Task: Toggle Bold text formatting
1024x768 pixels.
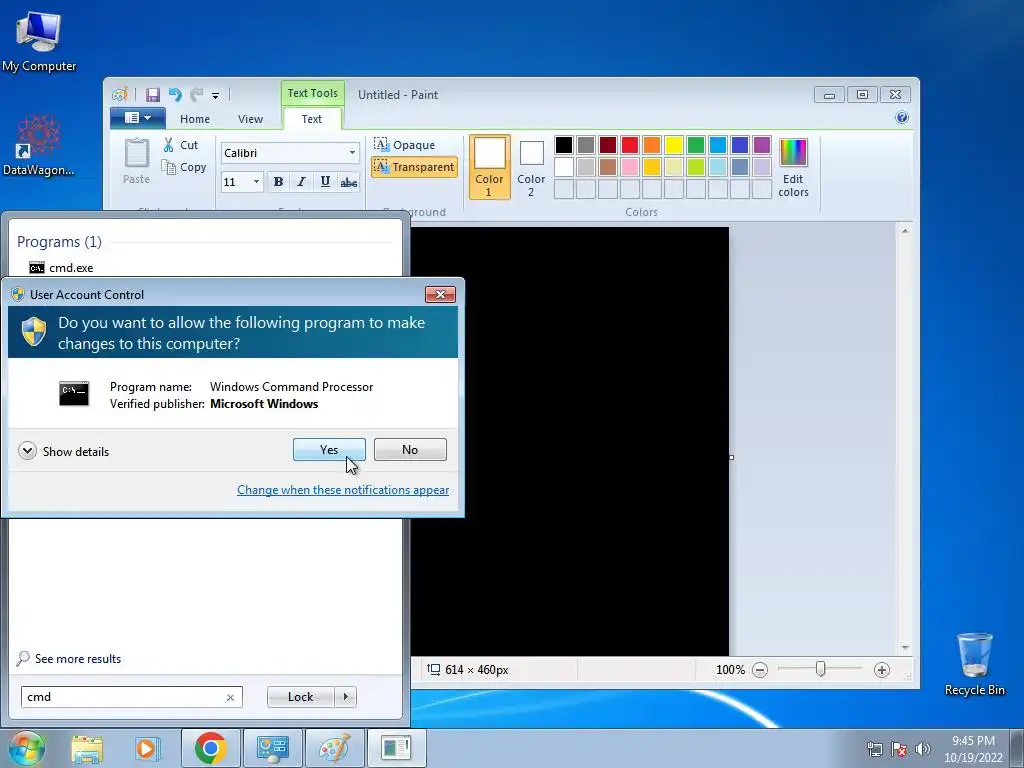Action: [x=278, y=182]
